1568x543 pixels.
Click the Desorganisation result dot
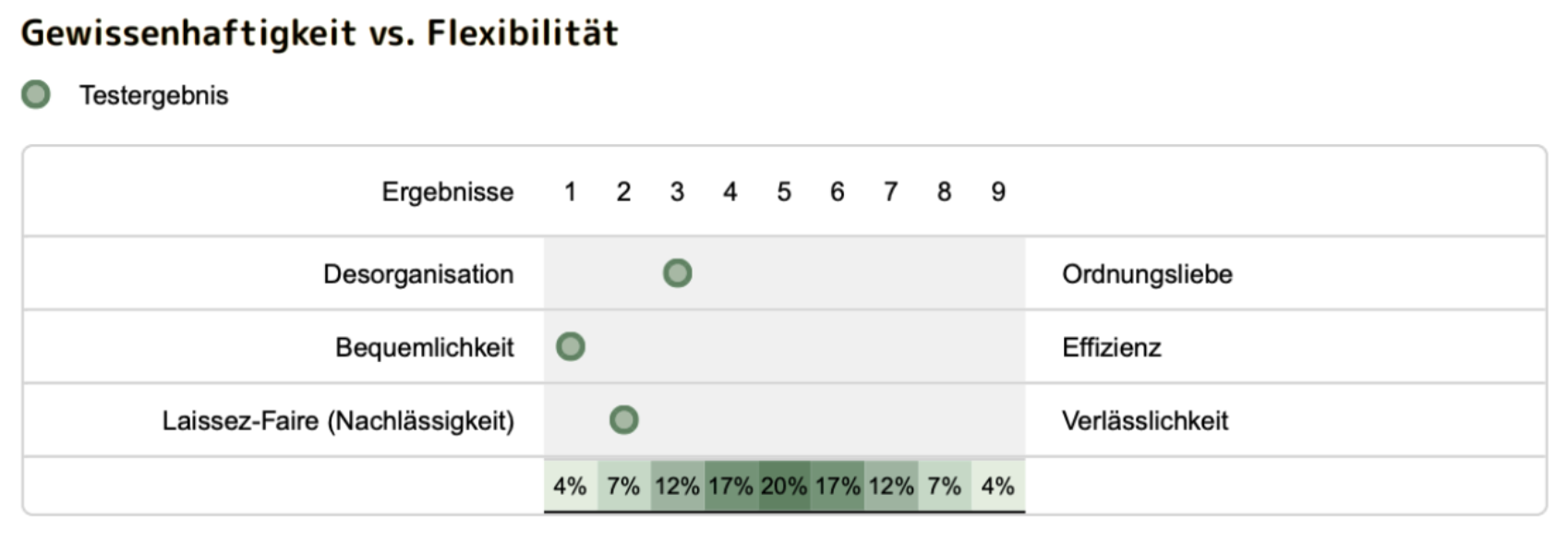[677, 273]
